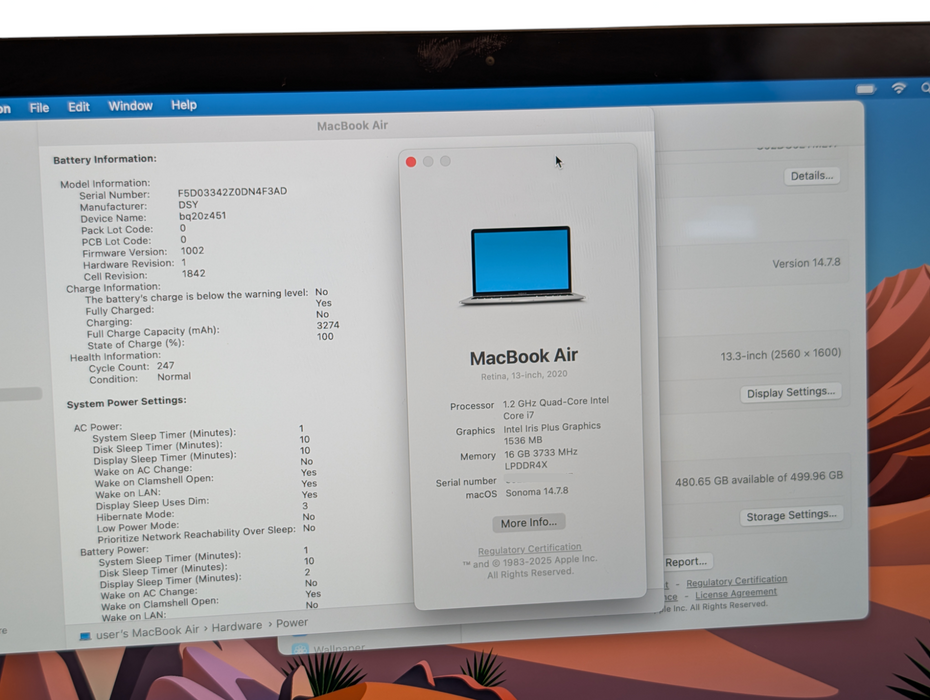
Task: Click the Report... button in System Settings
Action: (x=686, y=562)
